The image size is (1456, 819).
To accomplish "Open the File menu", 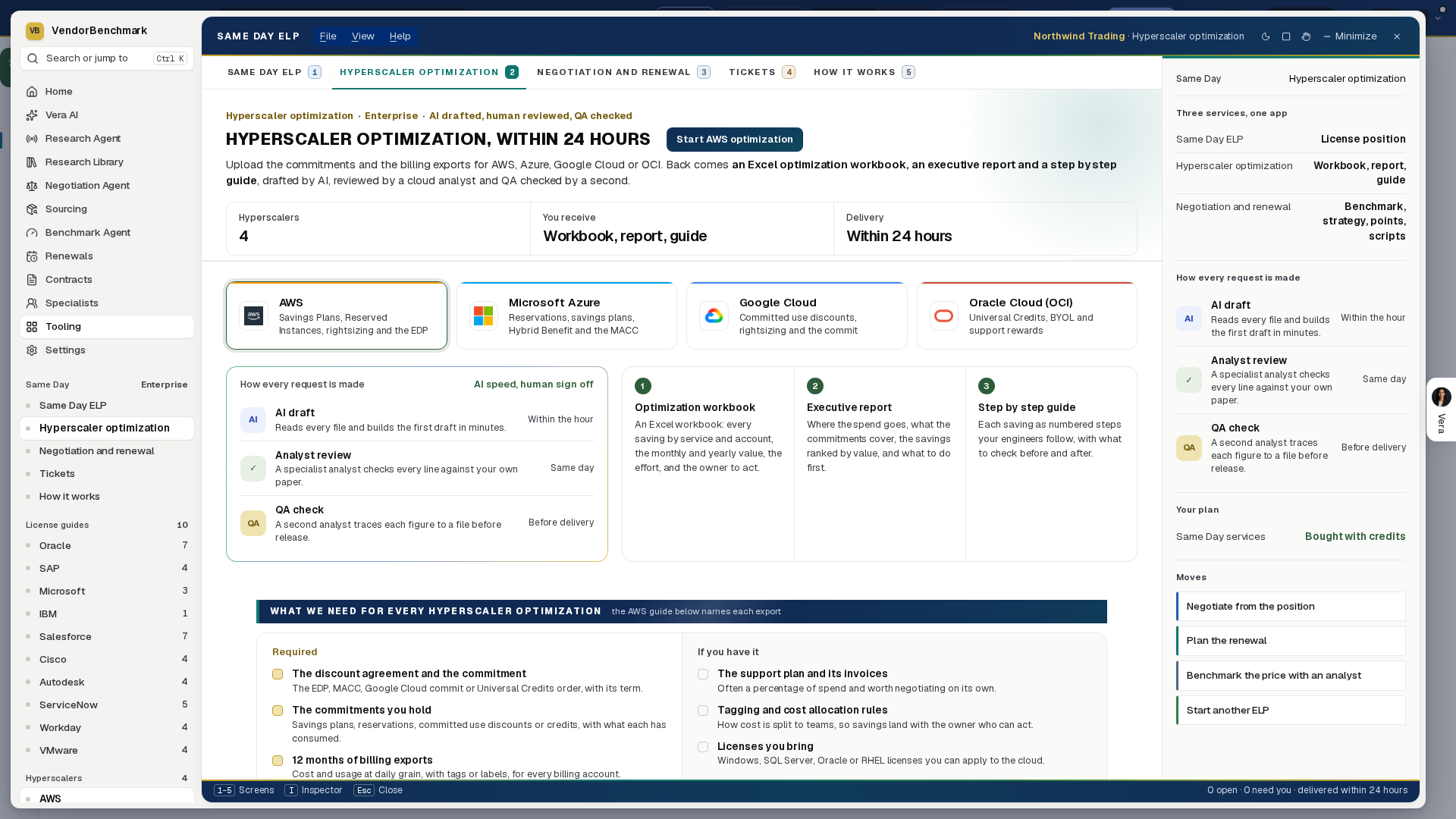I will point(328,36).
